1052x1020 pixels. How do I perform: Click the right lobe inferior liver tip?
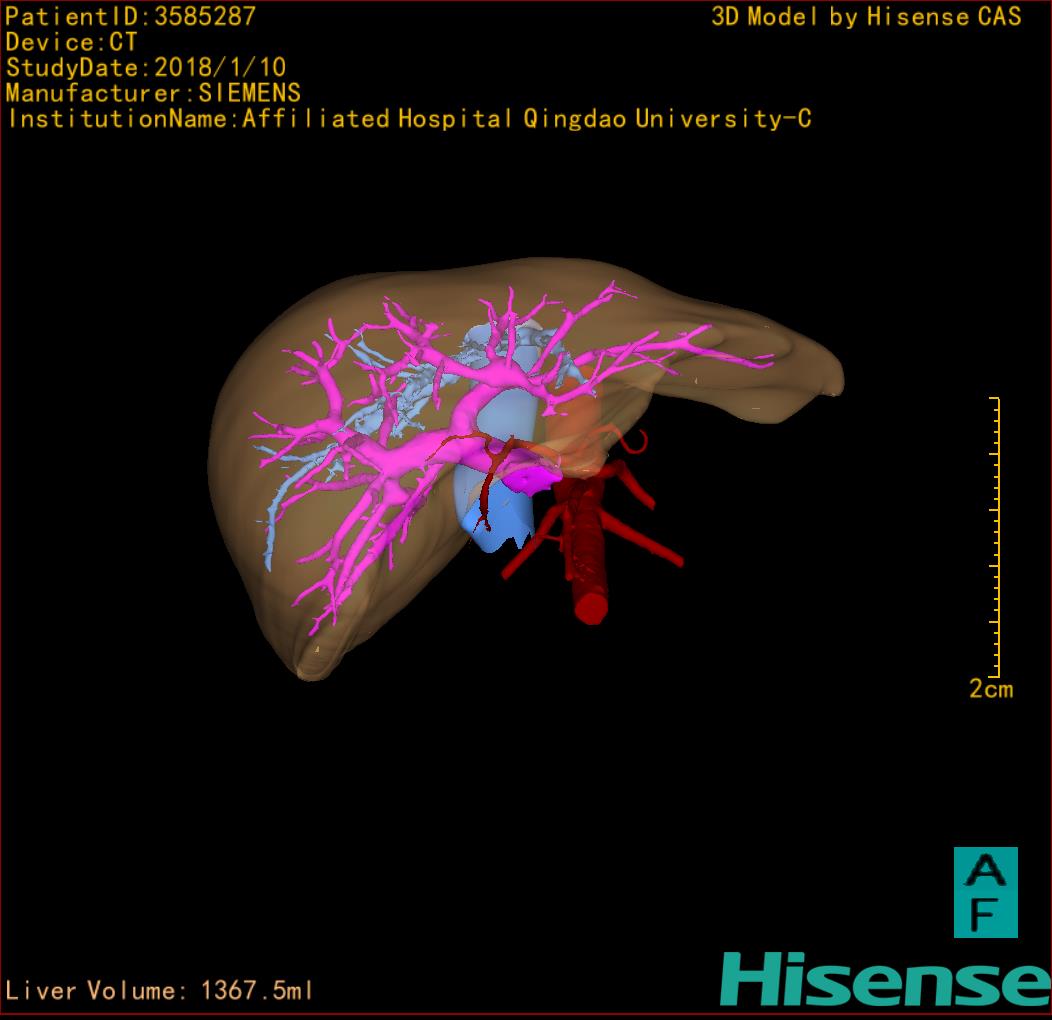[312, 665]
